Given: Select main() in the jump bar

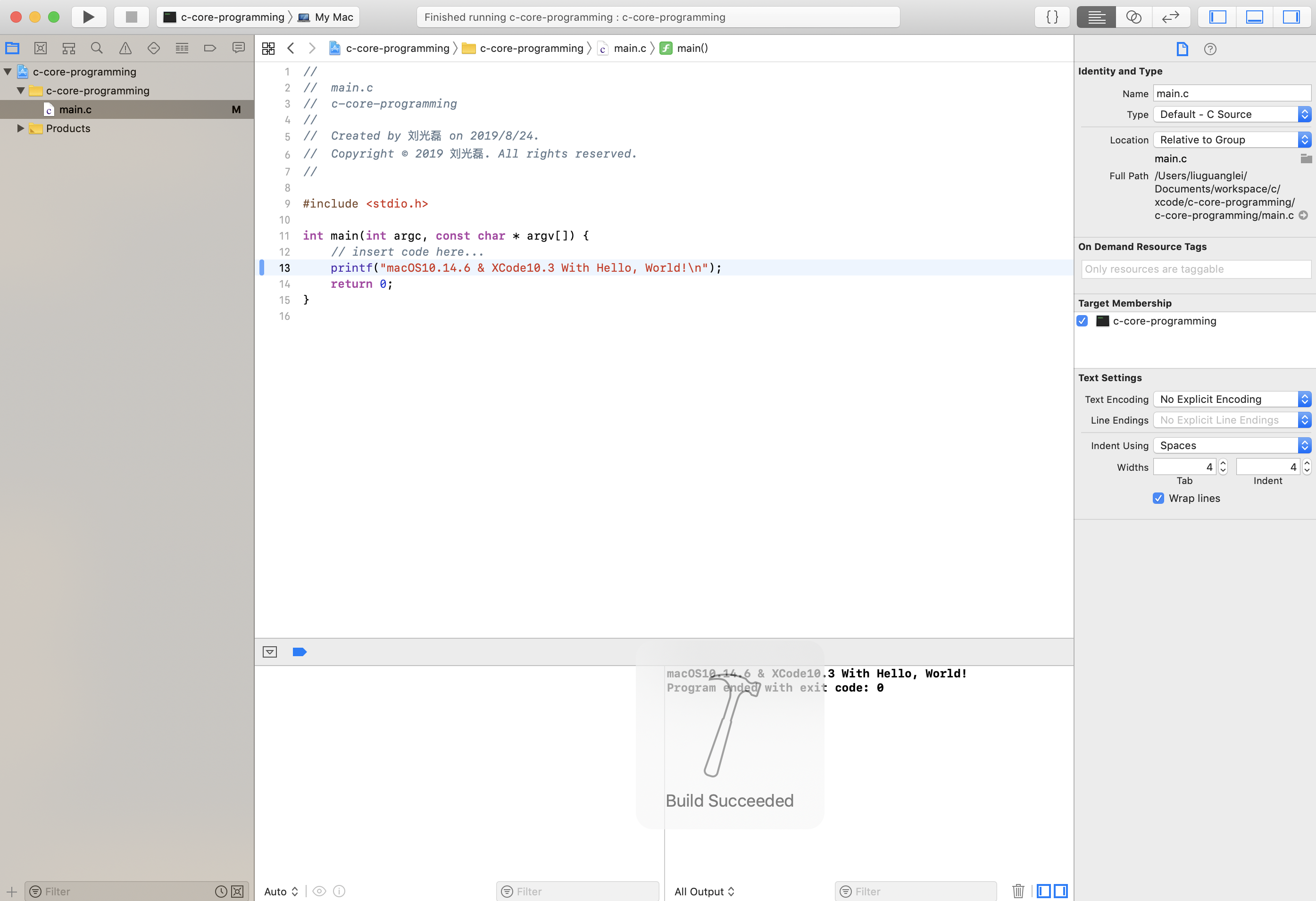Looking at the screenshot, I should pos(692,48).
